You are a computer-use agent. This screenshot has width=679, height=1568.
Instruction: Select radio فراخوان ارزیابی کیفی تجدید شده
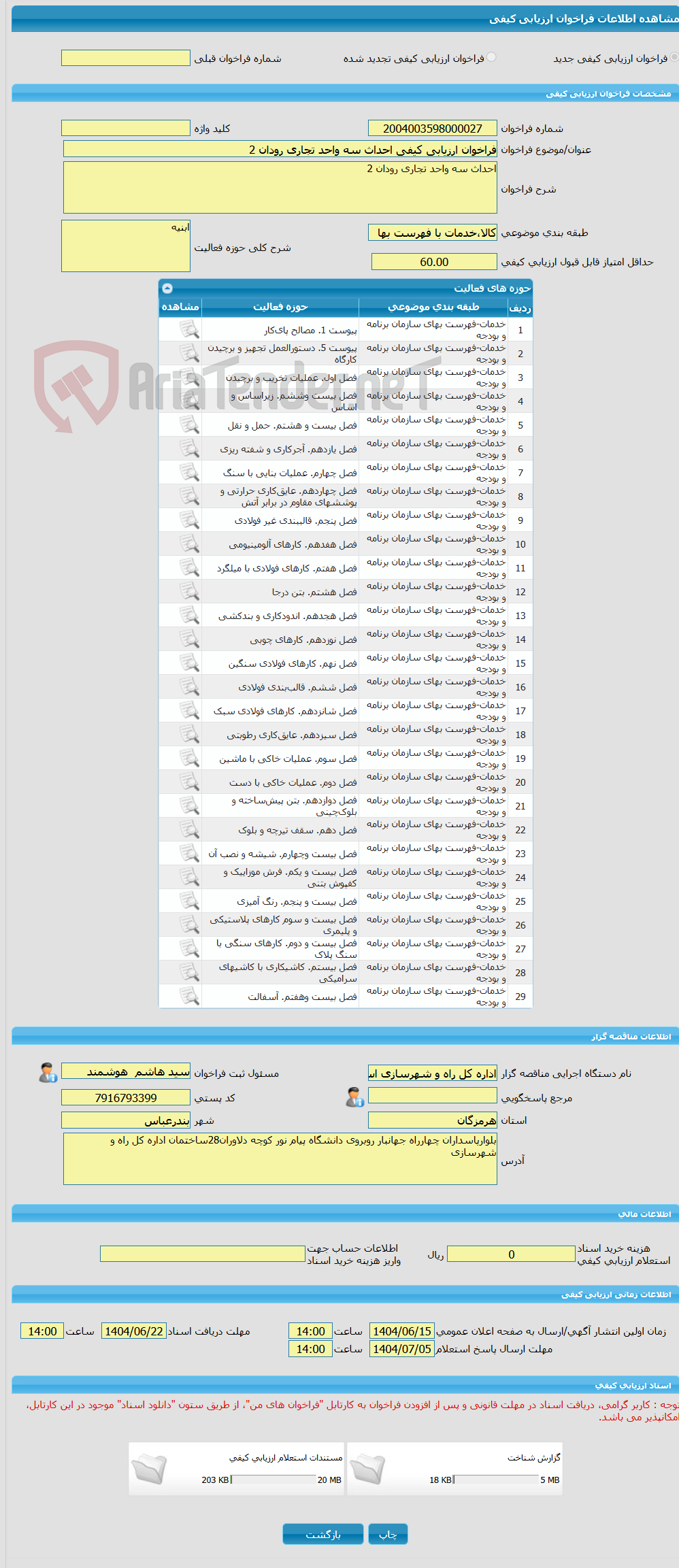pos(491,57)
